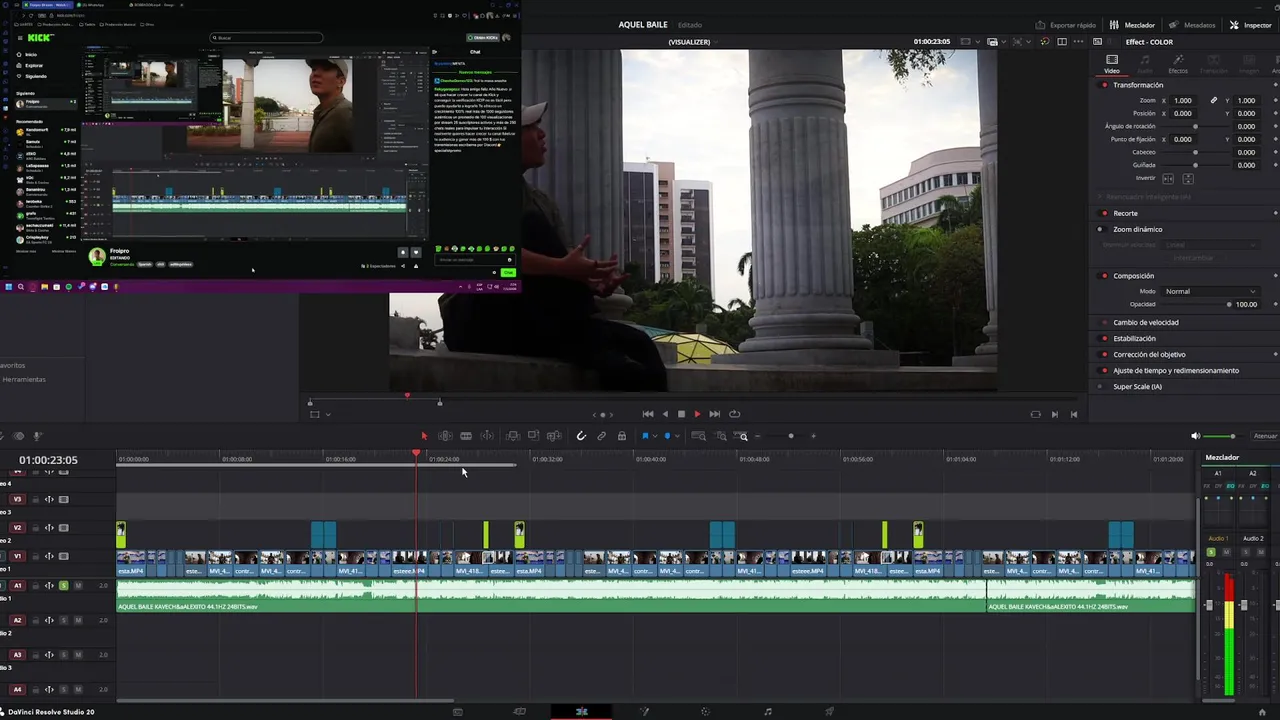This screenshot has width=1280, height=720.
Task: Add a blue flag to the clip
Action: (645, 436)
